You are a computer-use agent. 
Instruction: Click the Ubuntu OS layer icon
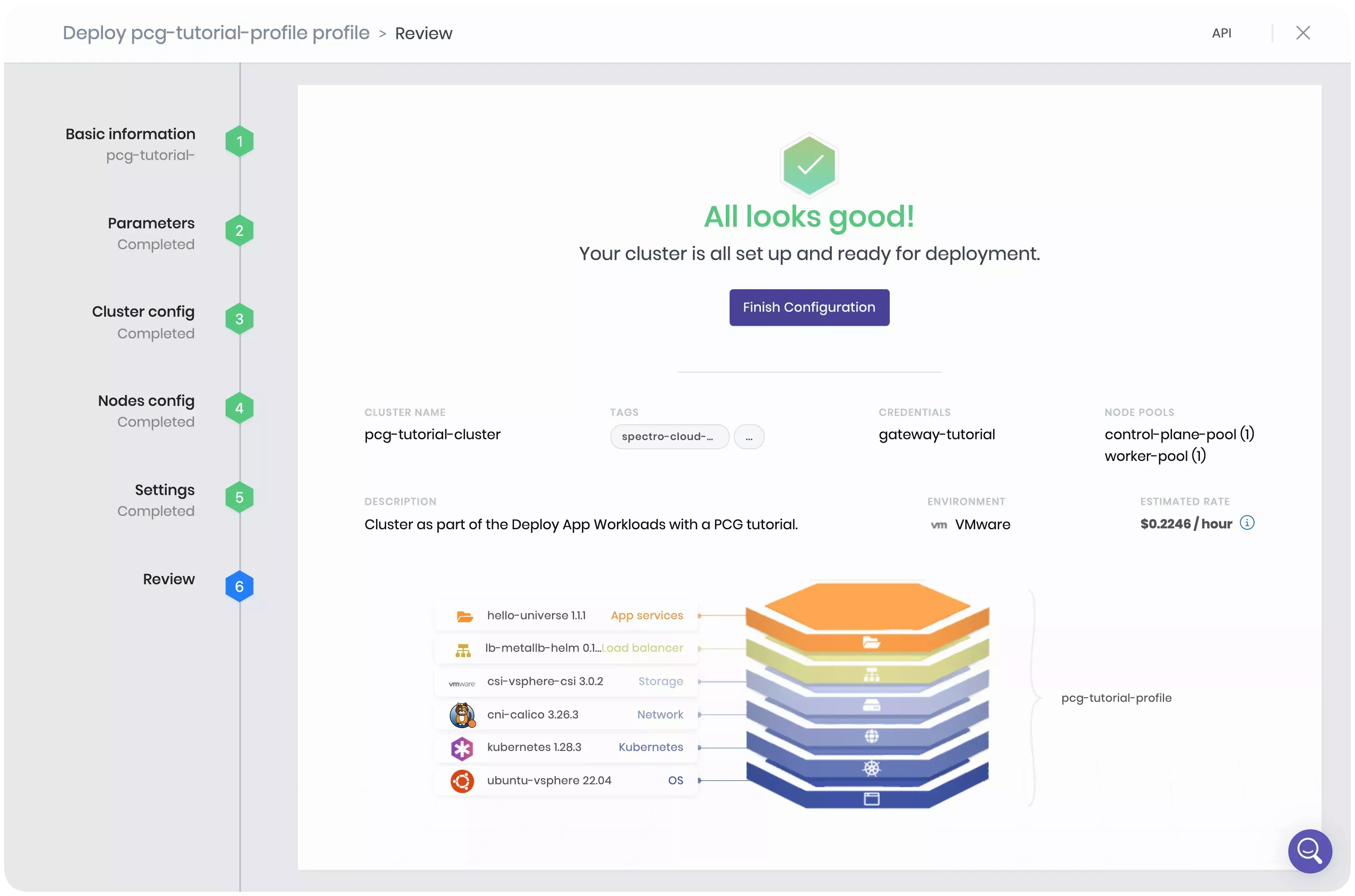click(x=462, y=781)
